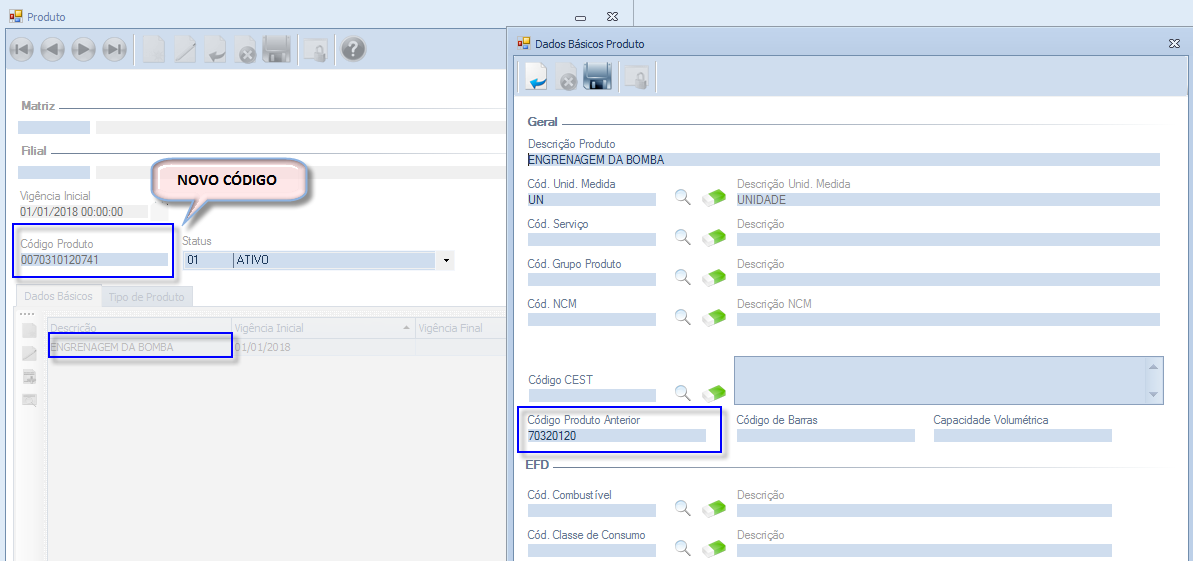Click third grid side icon below edit
This screenshot has height=561, width=1193.
tap(30, 376)
